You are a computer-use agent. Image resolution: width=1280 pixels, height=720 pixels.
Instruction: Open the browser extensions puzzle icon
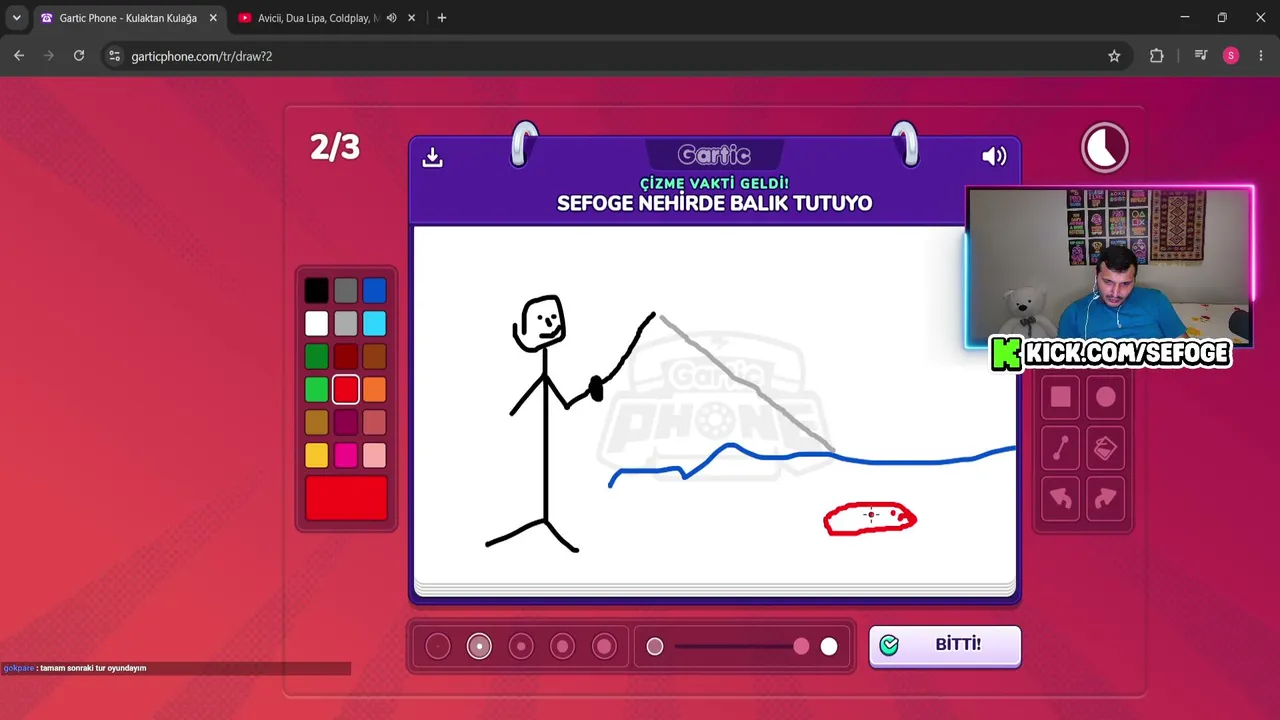(1157, 56)
